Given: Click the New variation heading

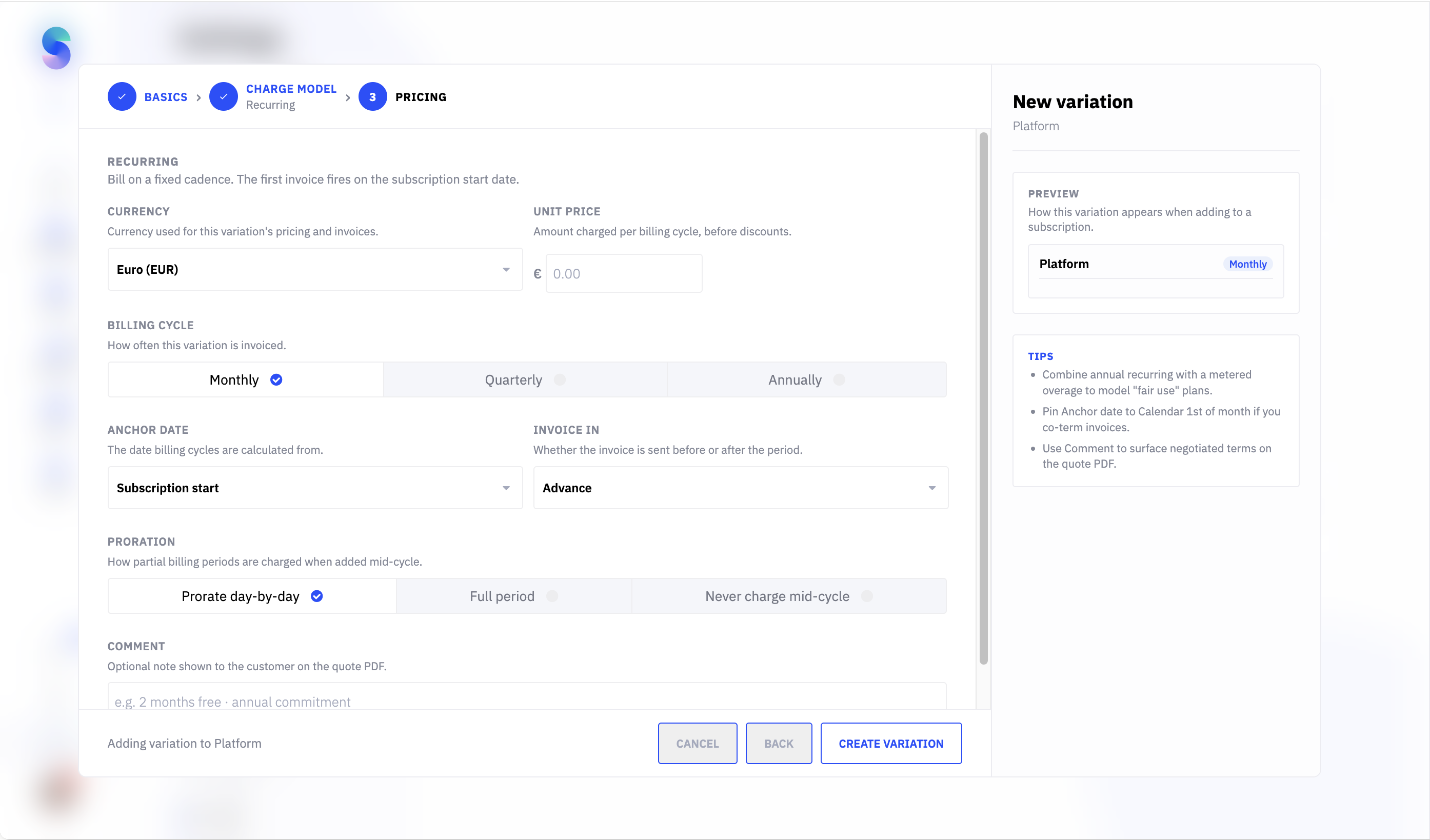Looking at the screenshot, I should point(1072,102).
